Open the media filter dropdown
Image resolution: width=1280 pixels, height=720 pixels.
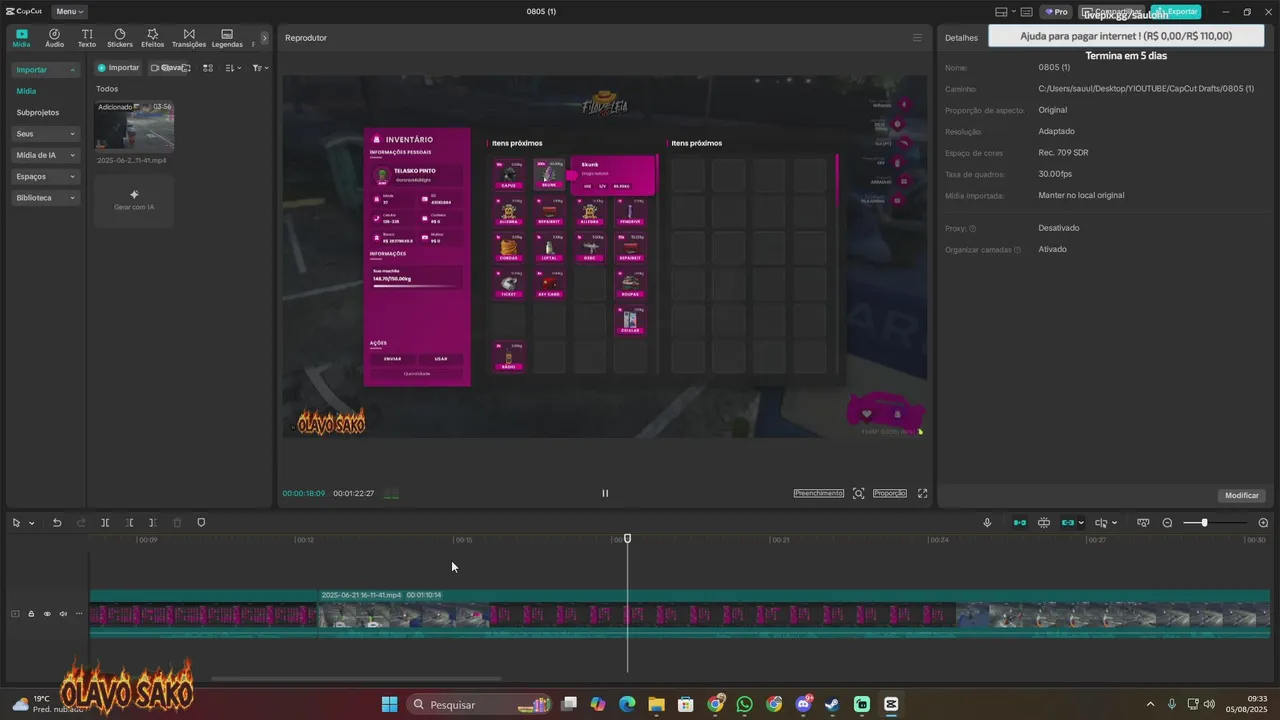click(260, 68)
